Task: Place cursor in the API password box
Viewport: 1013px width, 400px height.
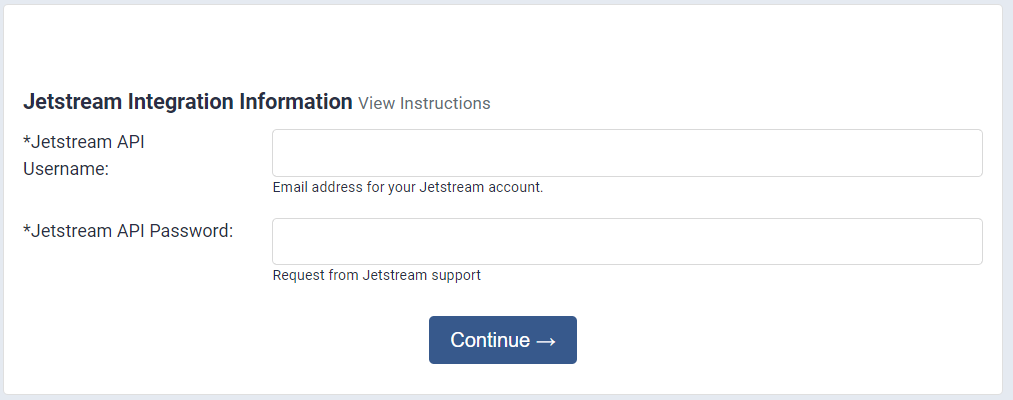Action: (x=627, y=241)
